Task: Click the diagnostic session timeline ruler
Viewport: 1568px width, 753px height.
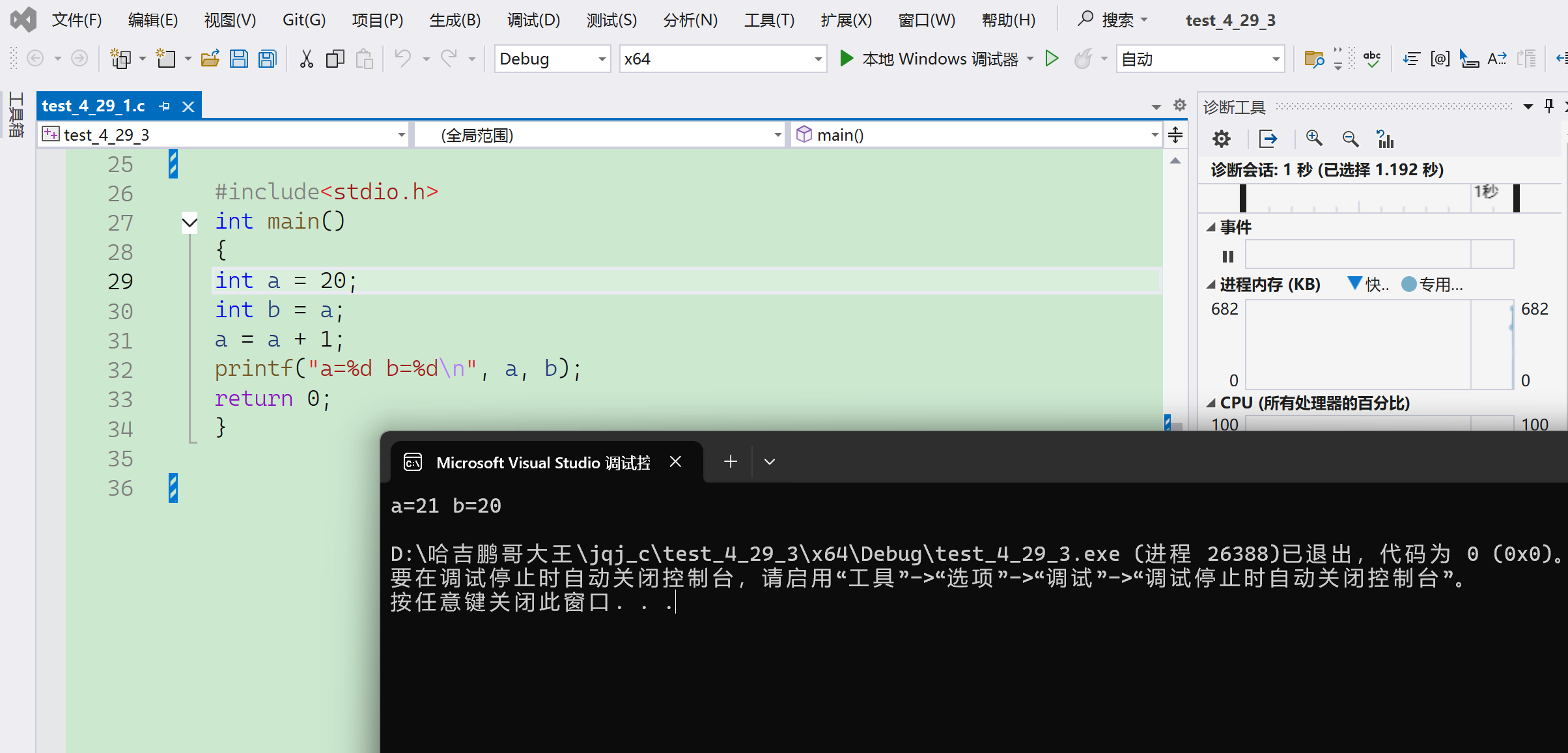Action: coord(1367,199)
